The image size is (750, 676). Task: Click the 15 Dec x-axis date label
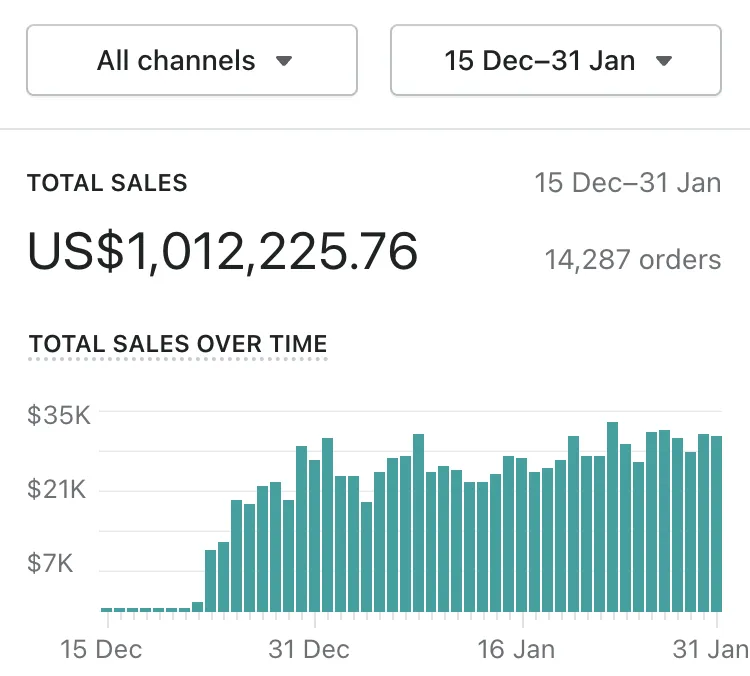click(101, 649)
